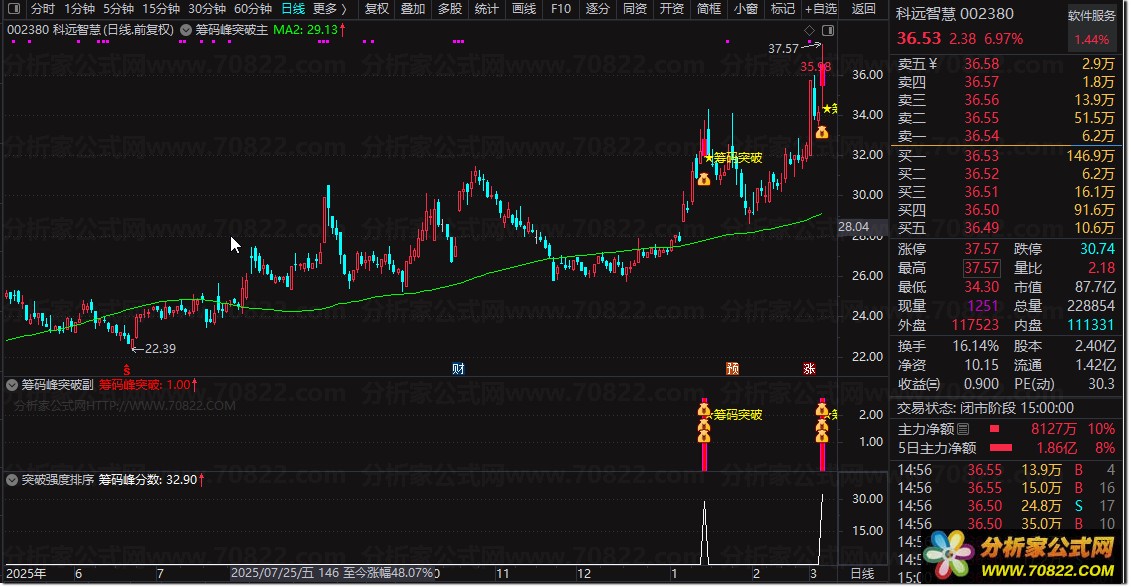
Task: Click the money bag icon near 筹码突破 label
Action: [x=704, y=179]
